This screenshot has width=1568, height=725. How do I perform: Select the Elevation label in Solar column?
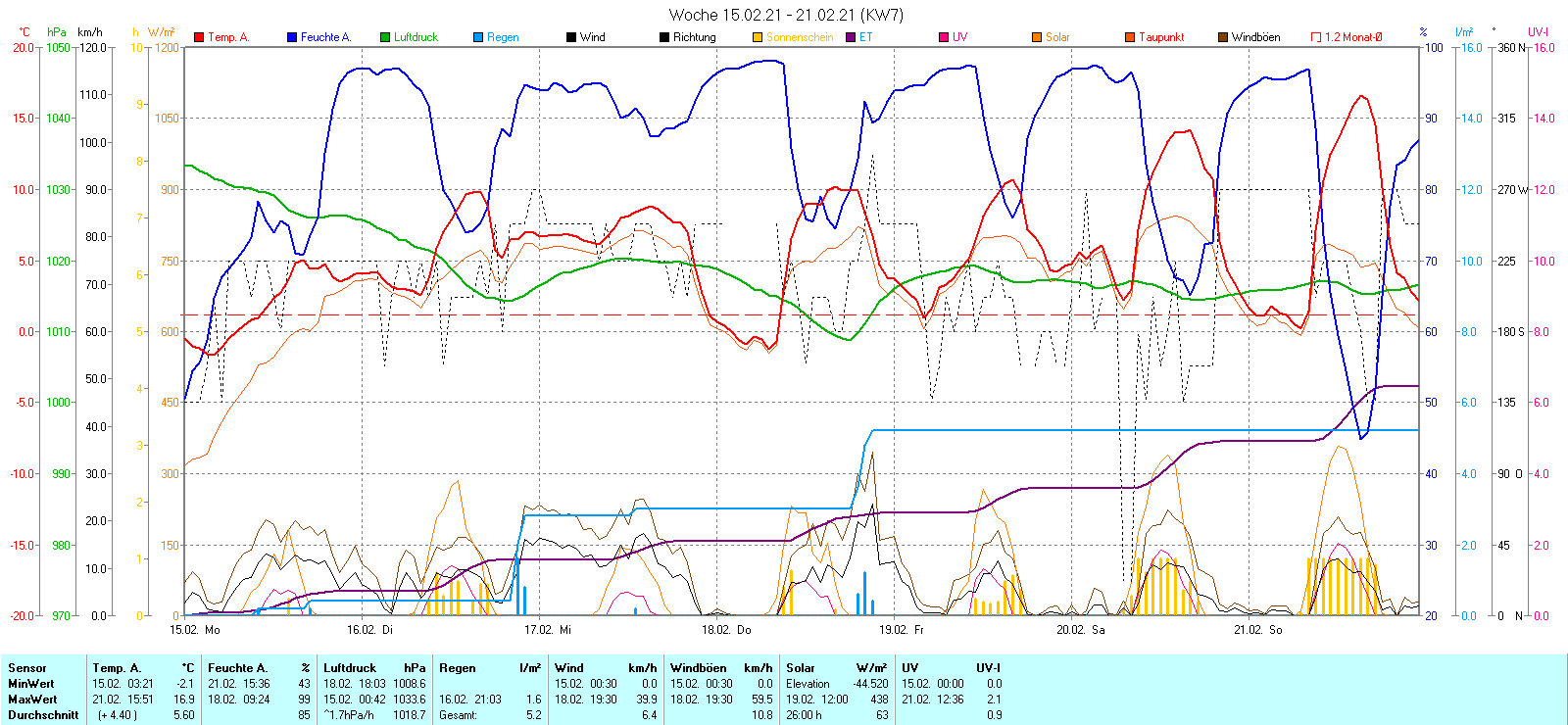[x=808, y=684]
